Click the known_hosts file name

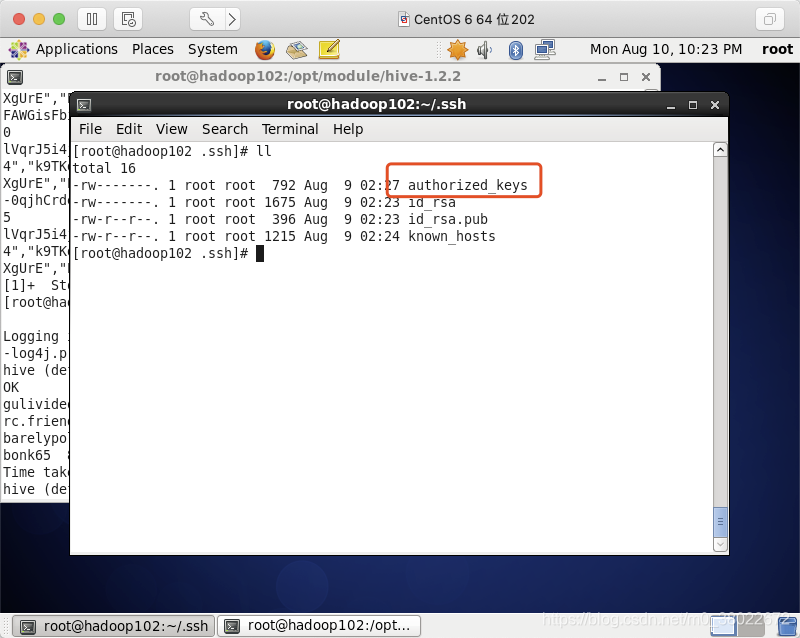[452, 236]
